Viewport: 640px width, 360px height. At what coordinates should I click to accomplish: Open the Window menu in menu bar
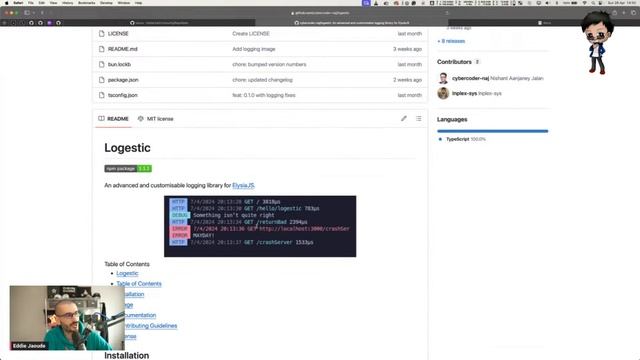click(124, 3)
